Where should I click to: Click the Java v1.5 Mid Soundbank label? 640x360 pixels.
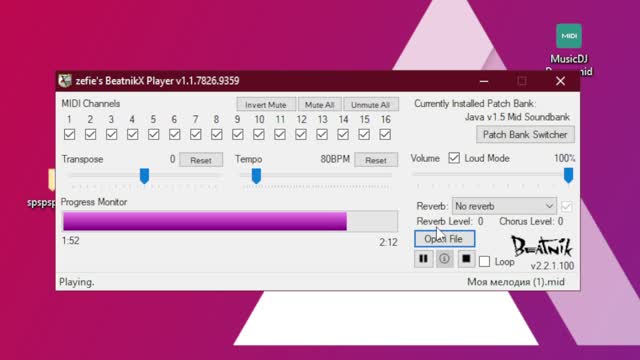coord(517,117)
